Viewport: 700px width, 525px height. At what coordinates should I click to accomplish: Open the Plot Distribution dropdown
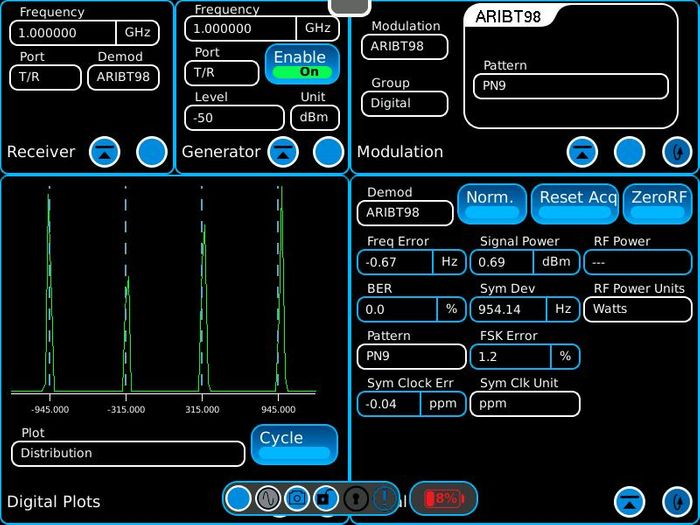(x=128, y=454)
